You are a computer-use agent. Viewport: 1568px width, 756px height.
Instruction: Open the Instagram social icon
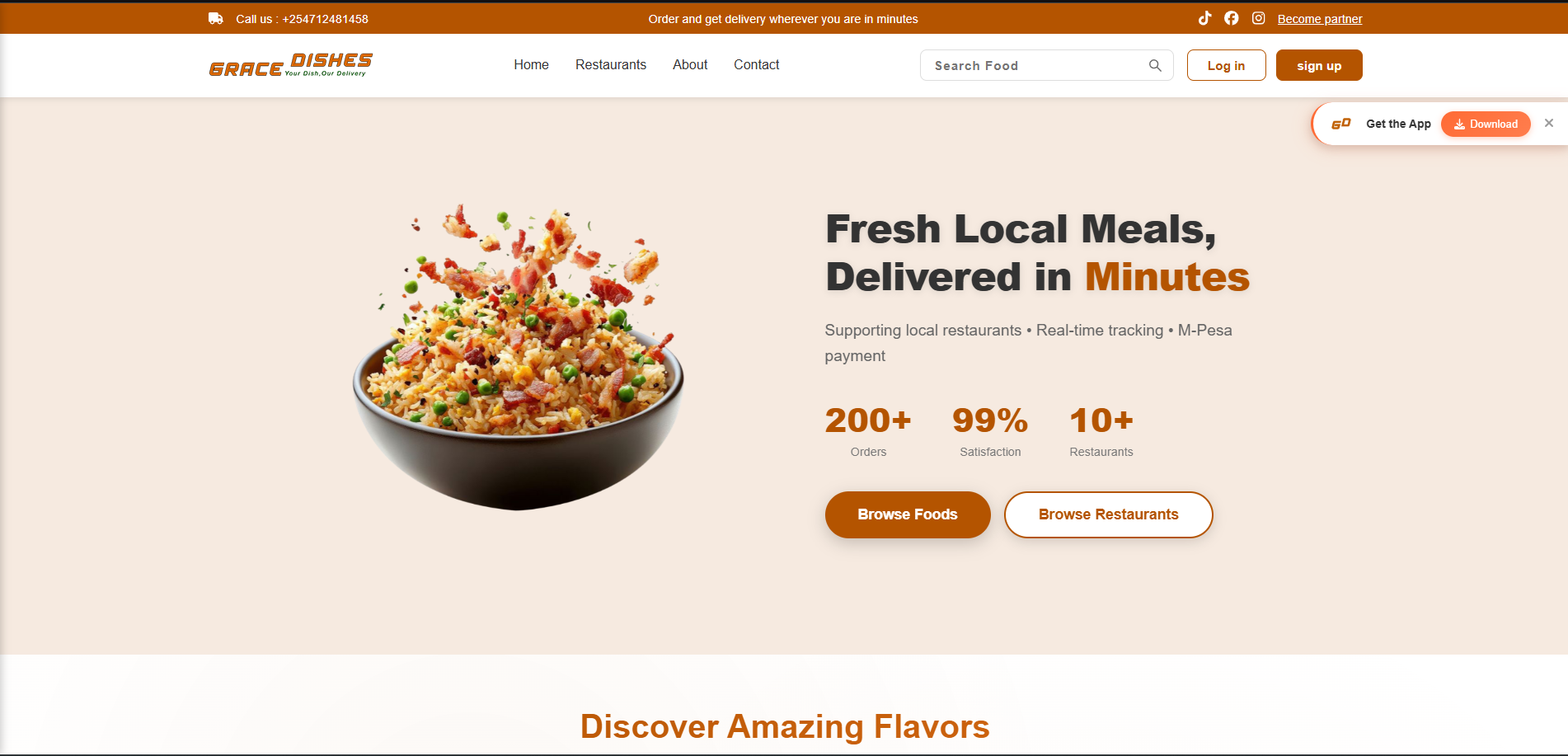click(x=1259, y=18)
